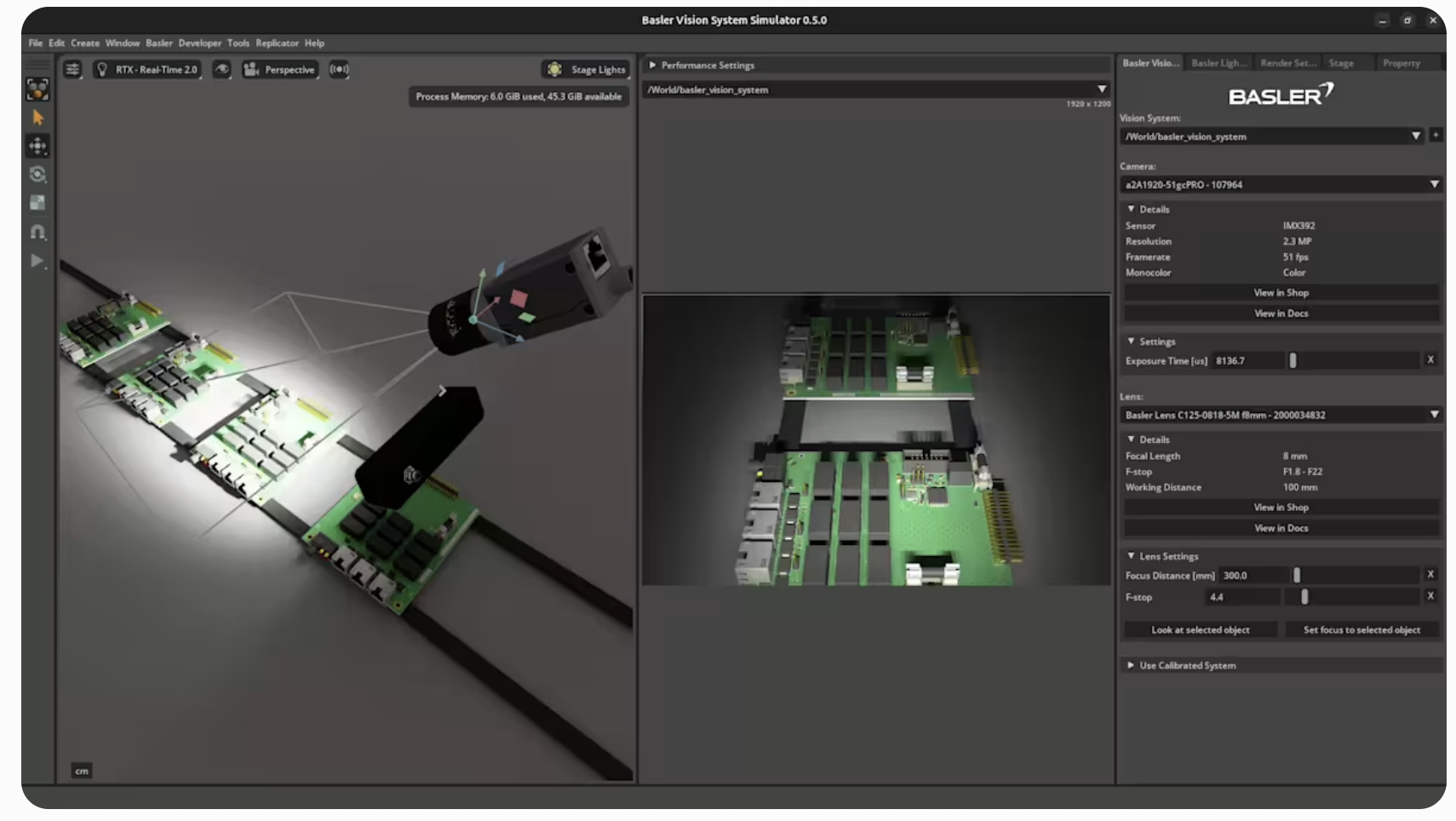1456x821 pixels.
Task: Open the Edit menu
Action: (57, 43)
